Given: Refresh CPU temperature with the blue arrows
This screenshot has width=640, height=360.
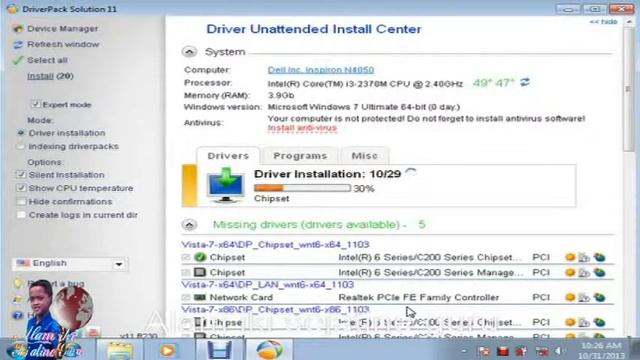Looking at the screenshot, I should coord(525,83).
